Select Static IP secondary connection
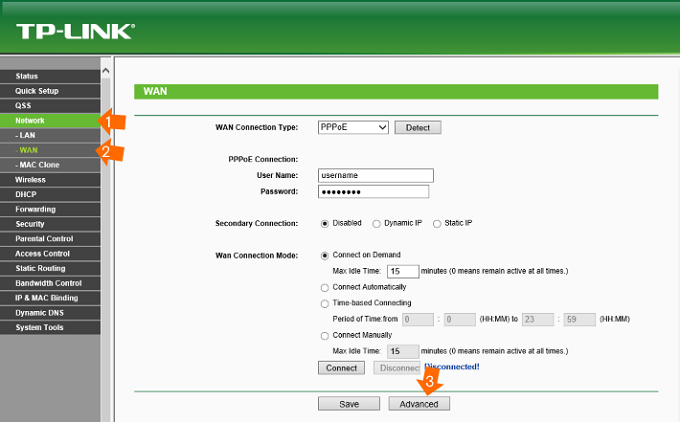Screen dimensions: 680x422 (437, 223)
